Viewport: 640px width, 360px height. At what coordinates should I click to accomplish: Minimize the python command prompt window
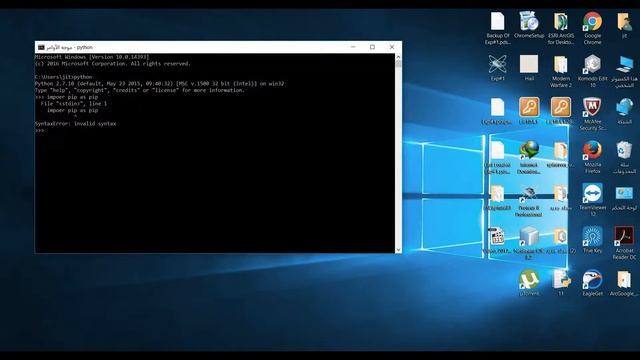pyautogui.click(x=353, y=47)
